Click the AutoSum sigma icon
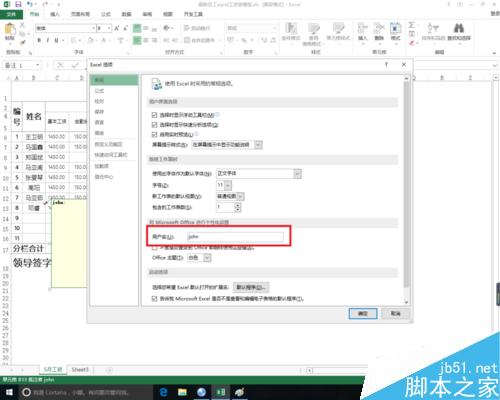 [x=412, y=25]
